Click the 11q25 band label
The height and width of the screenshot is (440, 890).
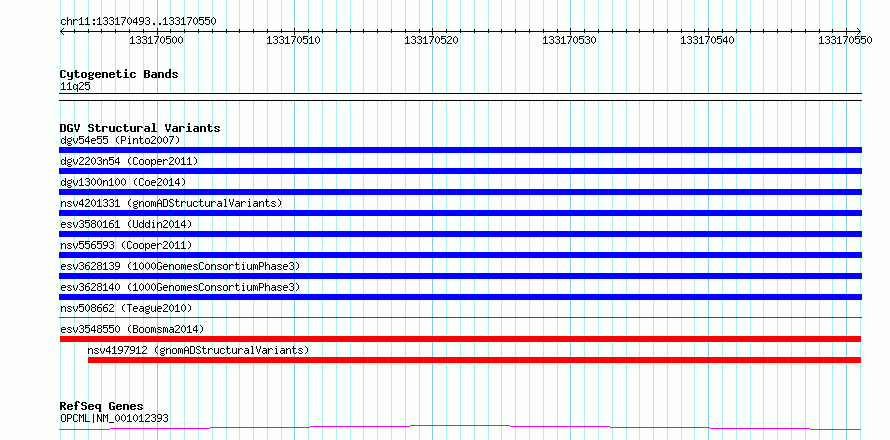pyautogui.click(x=75, y=87)
